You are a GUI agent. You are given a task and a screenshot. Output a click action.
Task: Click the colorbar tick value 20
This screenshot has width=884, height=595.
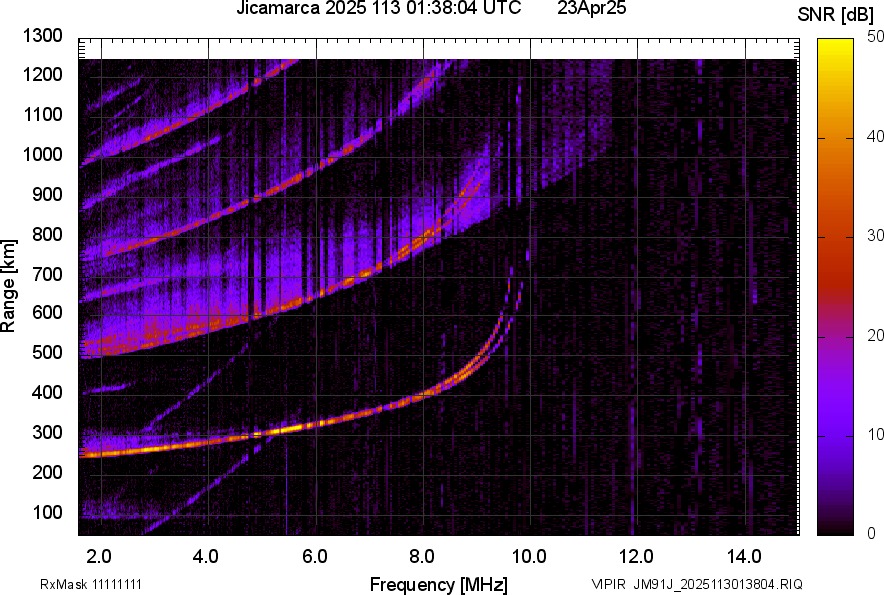pyautogui.click(x=876, y=335)
